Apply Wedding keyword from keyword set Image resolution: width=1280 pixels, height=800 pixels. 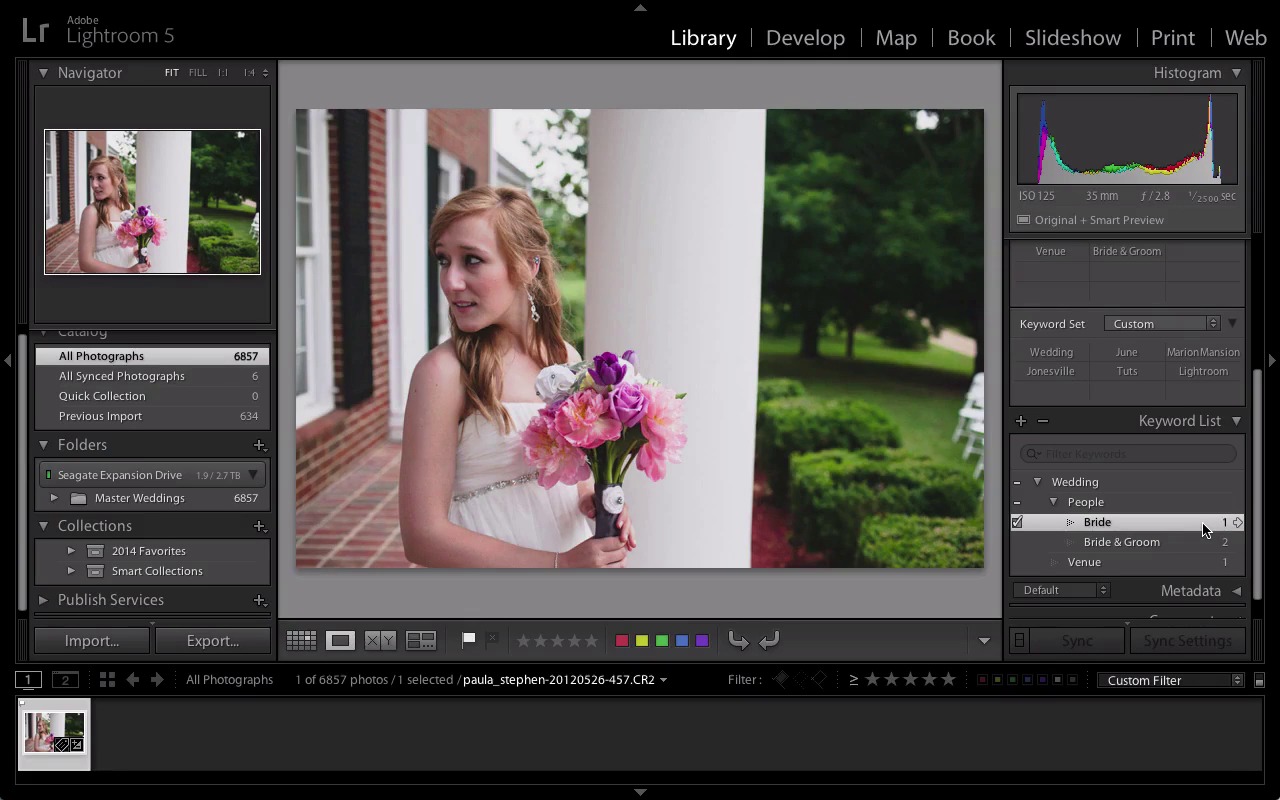[x=1051, y=352]
